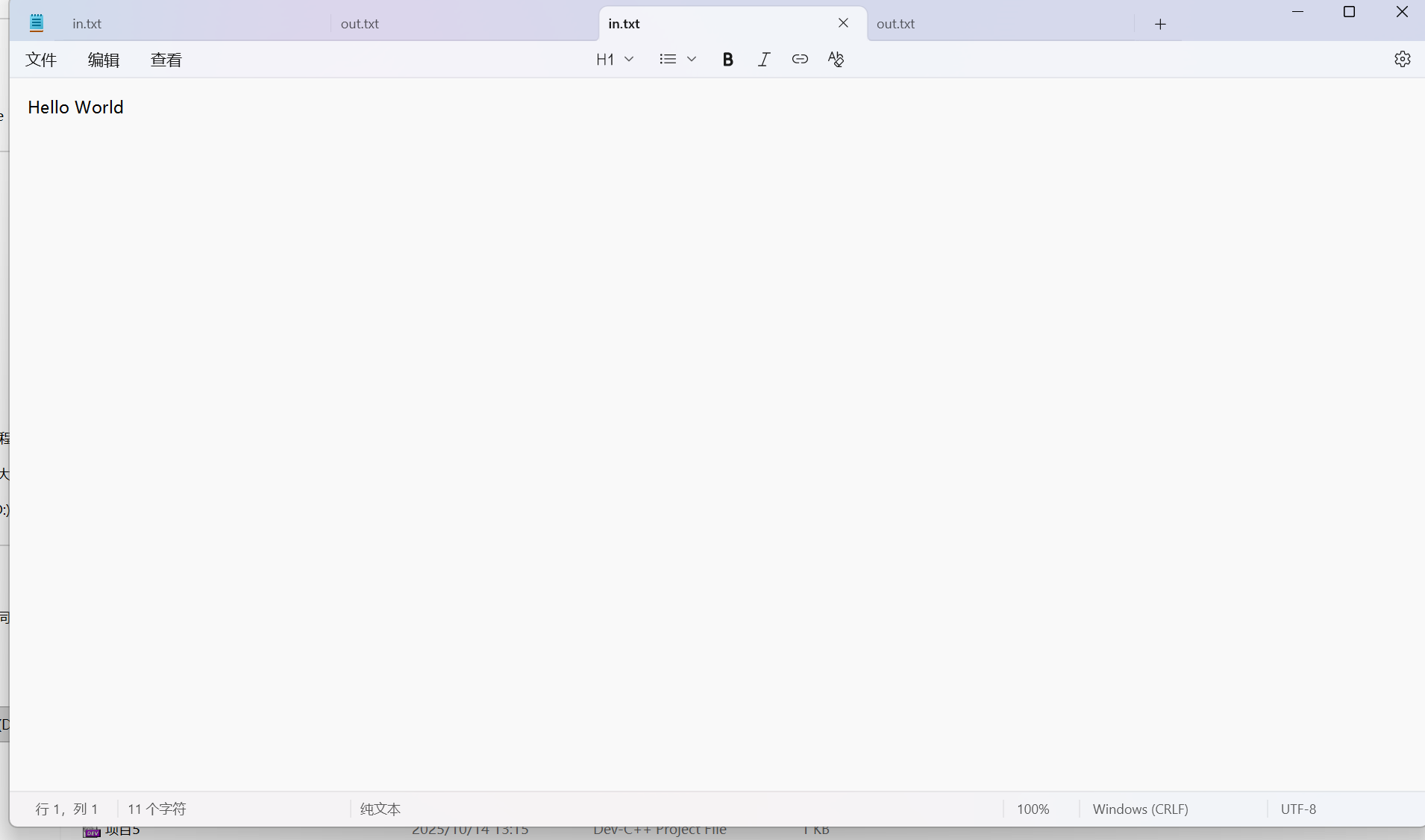Add a new tab with the plus button
Image resolution: width=1425 pixels, height=840 pixels.
pos(1160,24)
